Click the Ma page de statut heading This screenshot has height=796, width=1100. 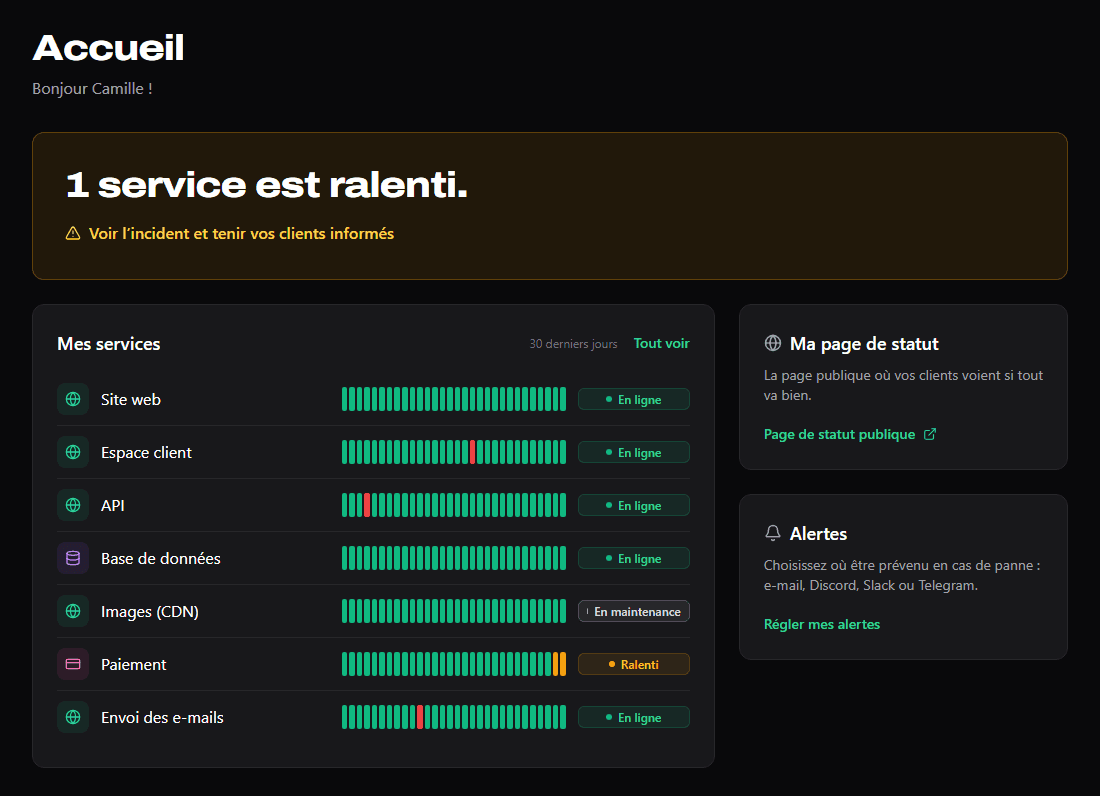[x=864, y=344]
